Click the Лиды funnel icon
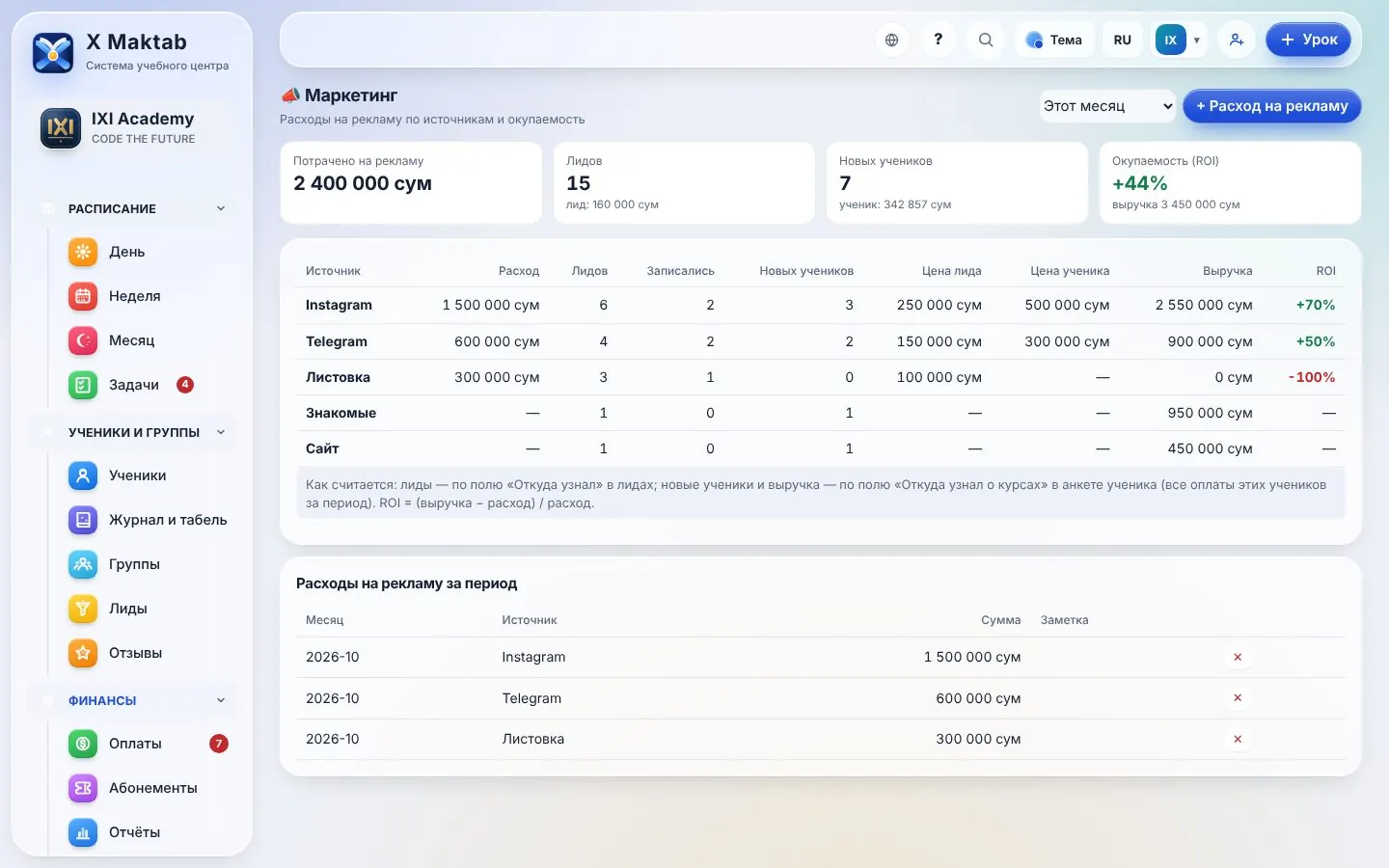Viewport: 1389px width, 868px height. click(83, 609)
